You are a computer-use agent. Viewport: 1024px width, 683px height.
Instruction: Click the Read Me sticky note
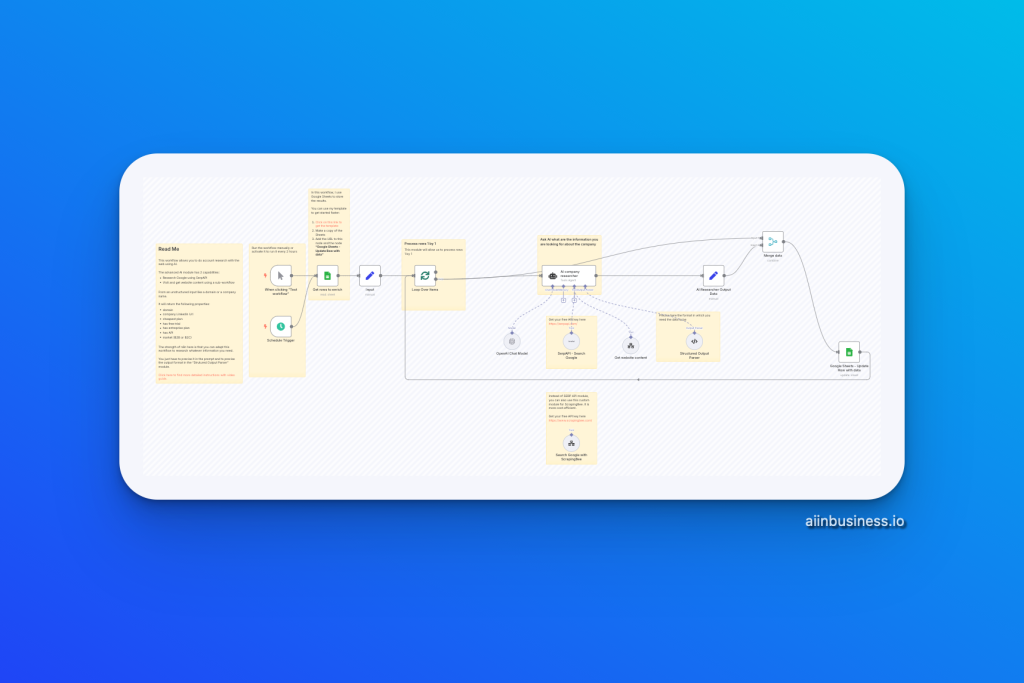click(199, 300)
